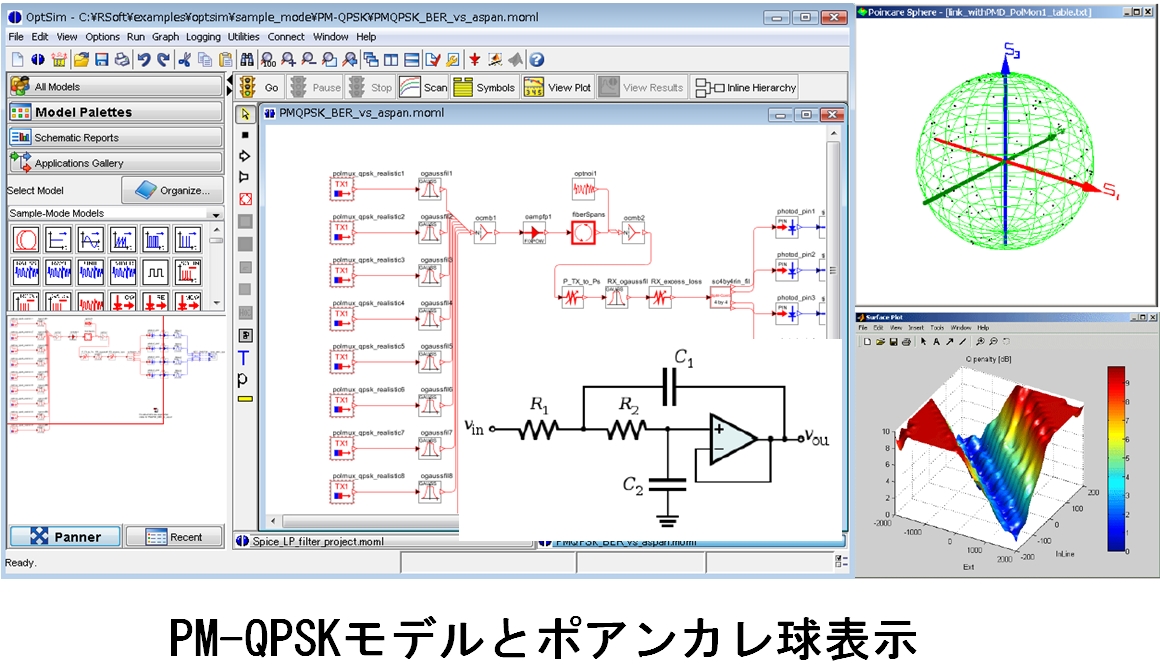Click the text A tool in Surface Plot toolbar
The height and width of the screenshot is (670, 1160).
937,342
